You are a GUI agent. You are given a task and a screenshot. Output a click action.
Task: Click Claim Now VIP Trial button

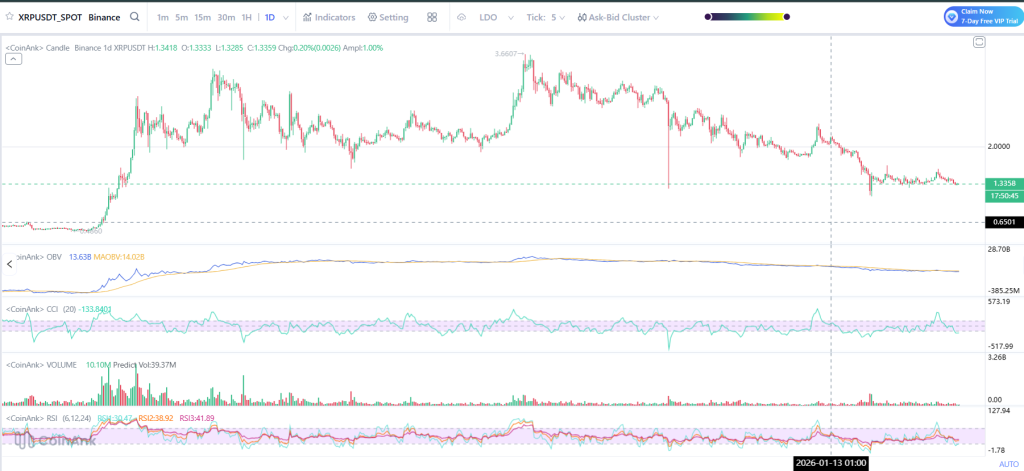pos(979,16)
